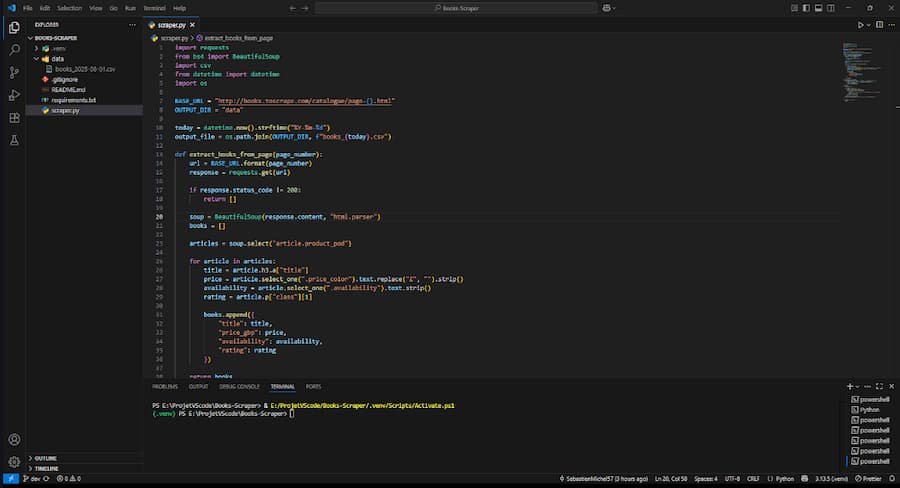Screen dimensions: 900x488
Task: Open the Run and Debug view
Action: 14,95
